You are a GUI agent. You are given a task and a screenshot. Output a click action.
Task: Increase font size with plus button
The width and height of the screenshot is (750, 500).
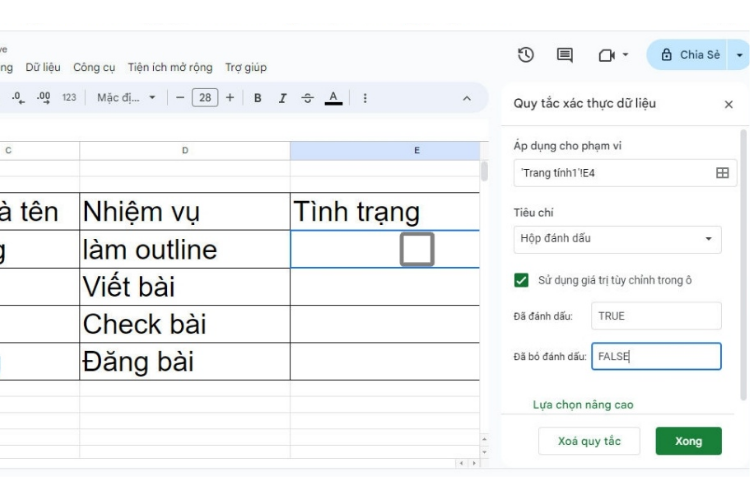[x=230, y=98]
